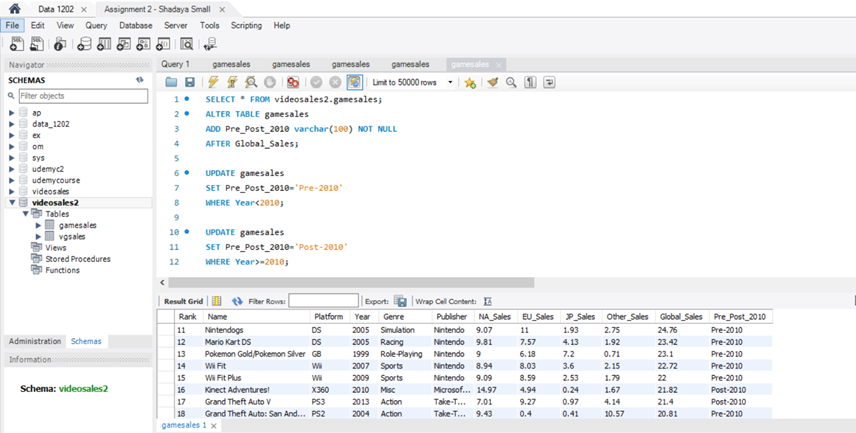Screen dimensions: 856x433
Task: Expand the videosales schema
Action: click(12, 192)
